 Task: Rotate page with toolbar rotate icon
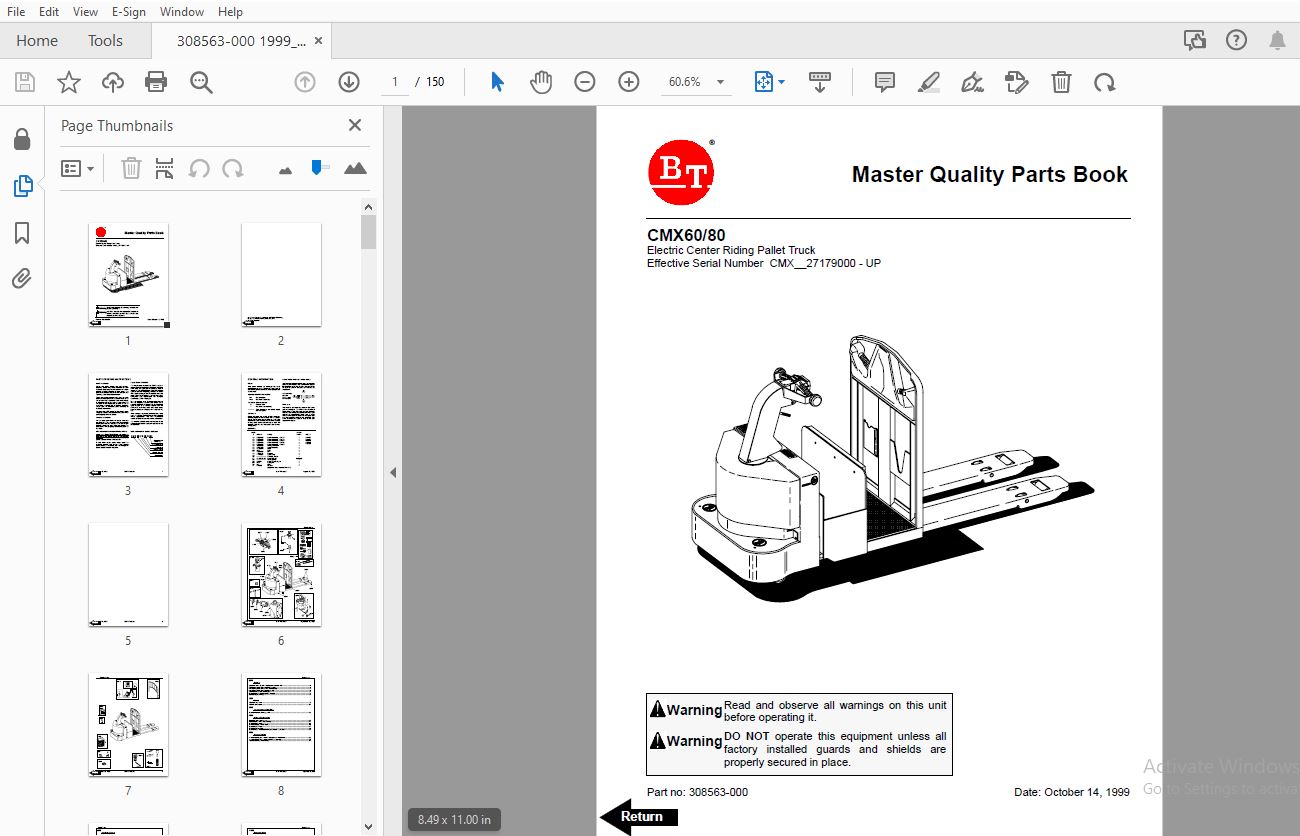click(x=1105, y=82)
